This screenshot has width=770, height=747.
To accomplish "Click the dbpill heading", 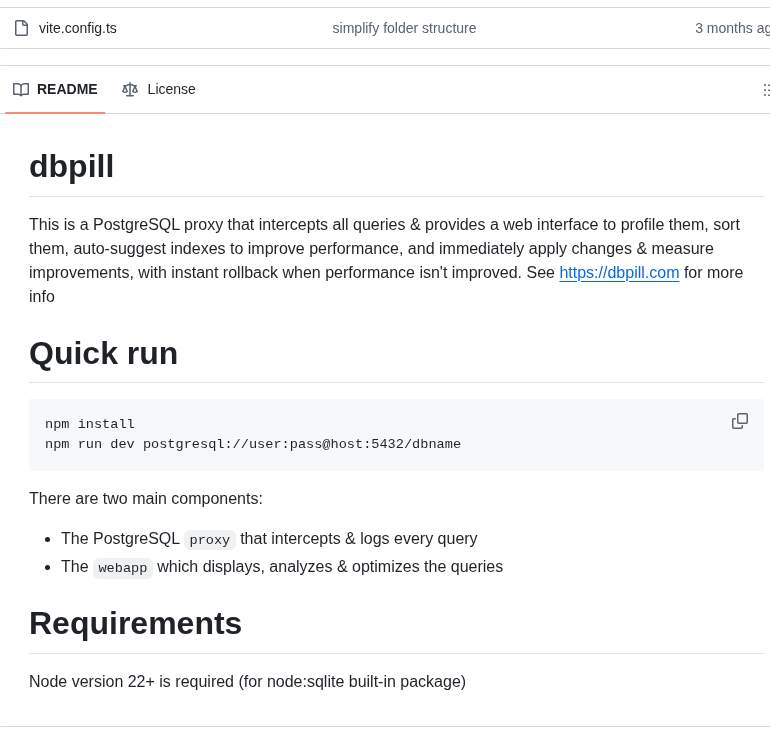I will click(71, 166).
